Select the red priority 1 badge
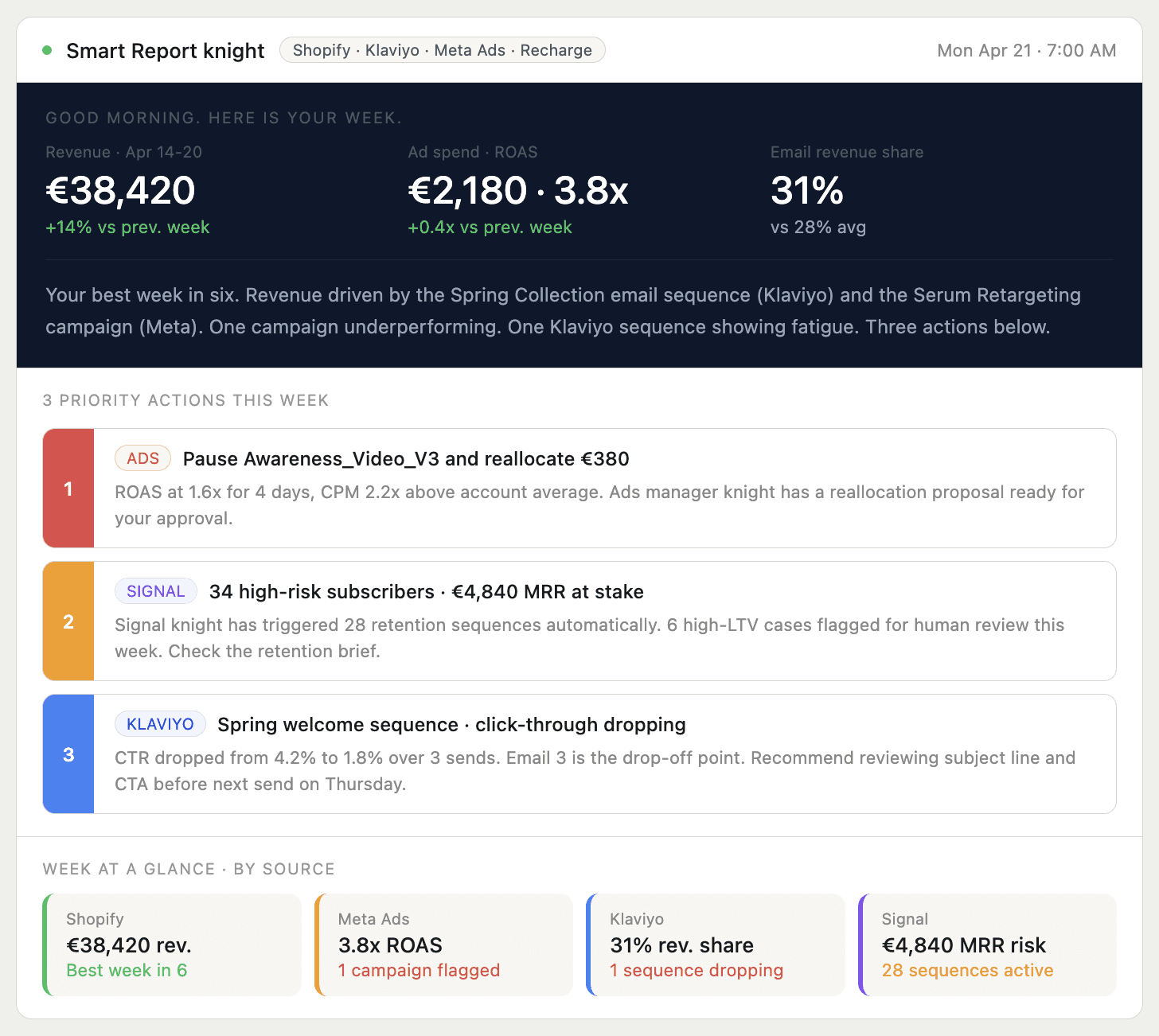 [x=68, y=489]
